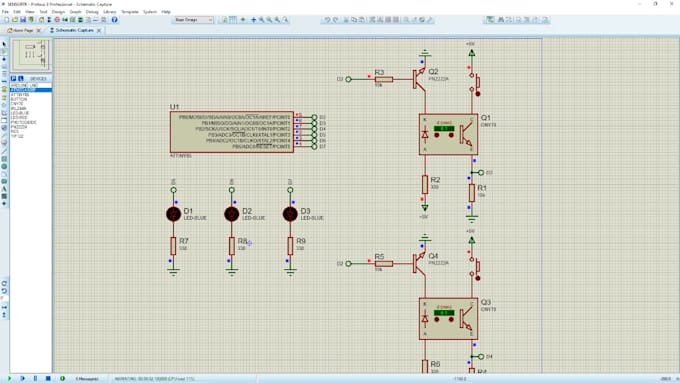The width and height of the screenshot is (680, 383).
Task: Select the 2D Graphics Box tool
Action: pyautogui.click(x=4, y=159)
